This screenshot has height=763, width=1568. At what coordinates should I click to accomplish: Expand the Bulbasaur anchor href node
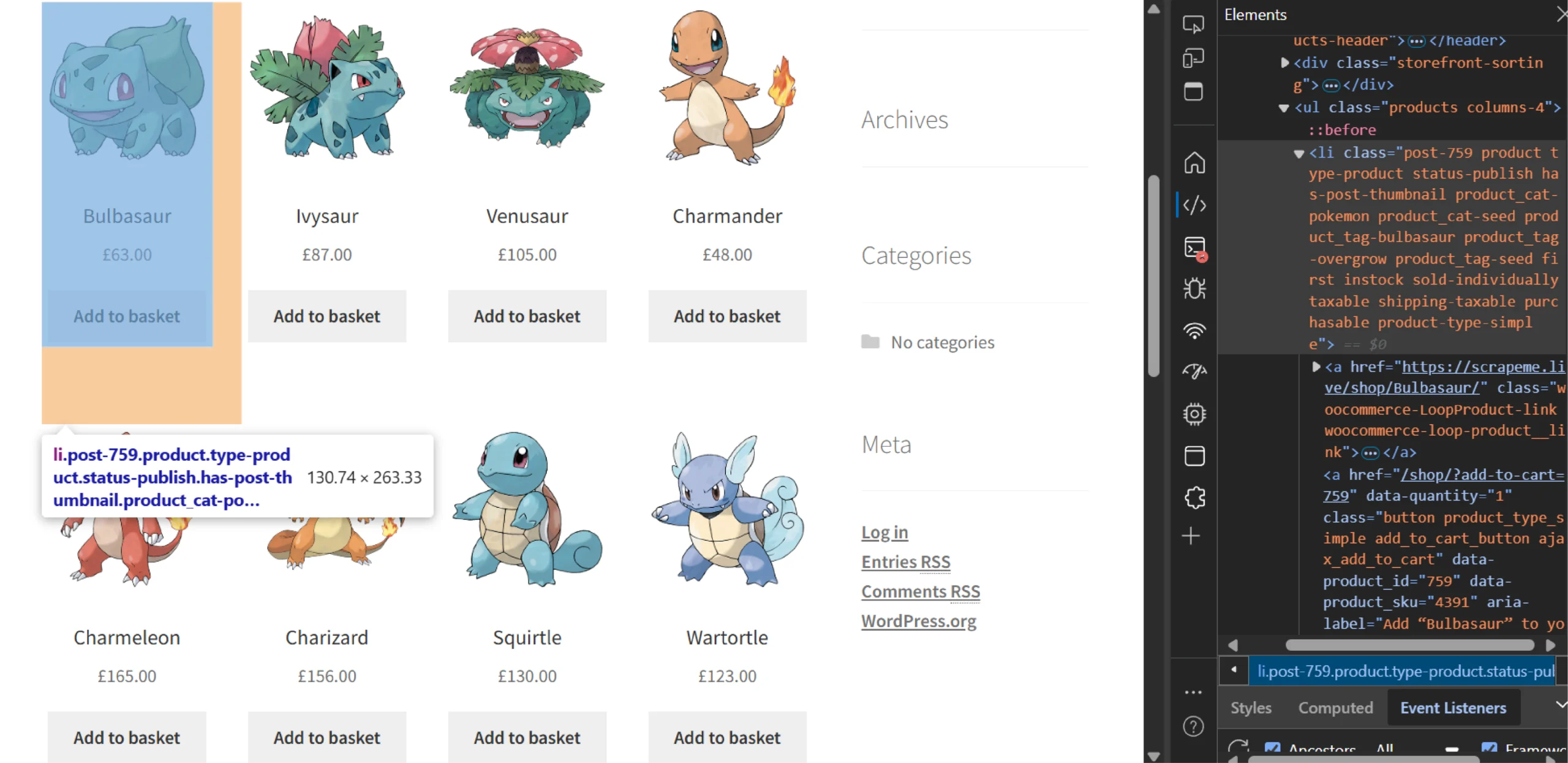tap(1315, 366)
